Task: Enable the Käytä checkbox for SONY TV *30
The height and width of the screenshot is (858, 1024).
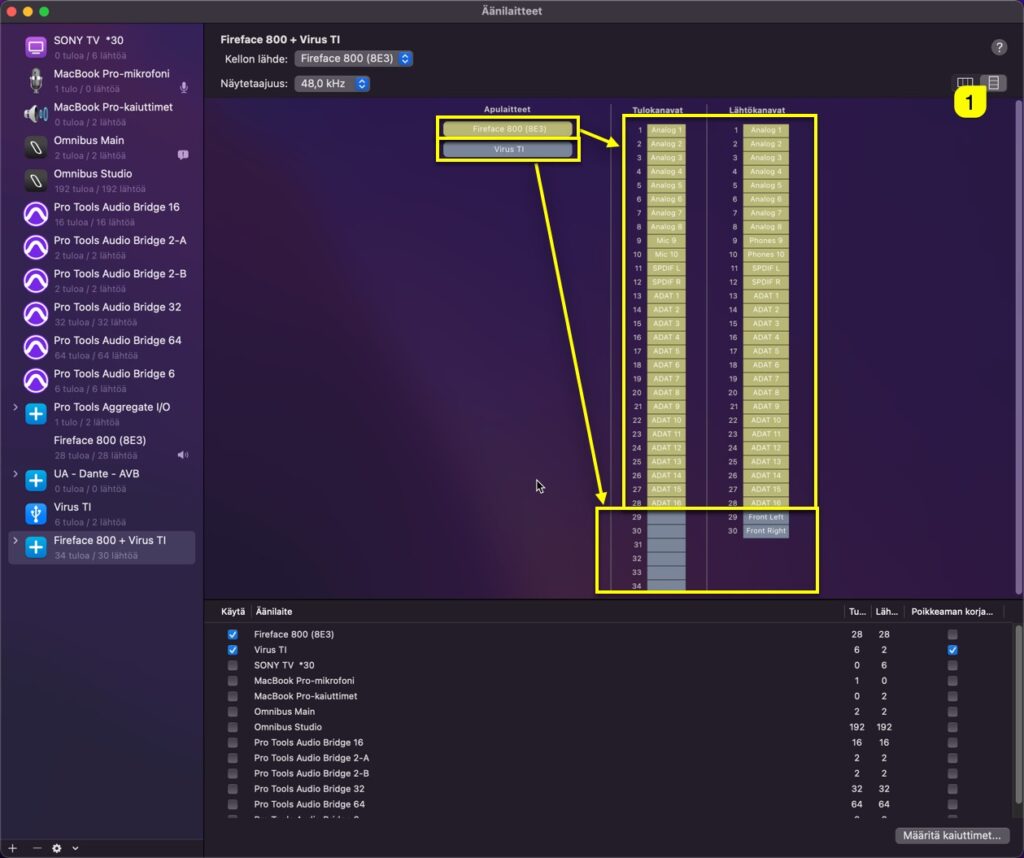Action: (x=234, y=665)
